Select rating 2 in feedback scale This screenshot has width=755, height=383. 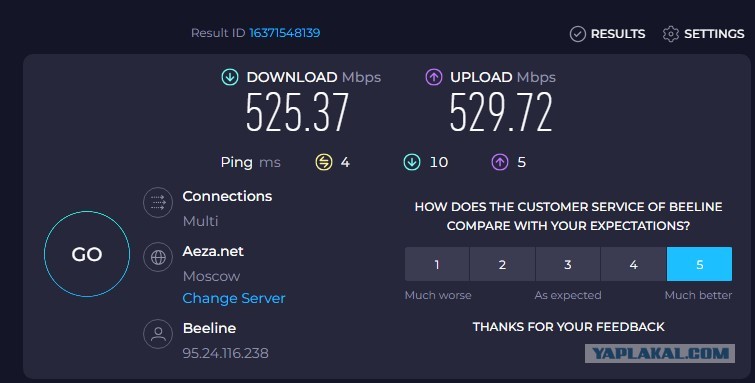502,264
